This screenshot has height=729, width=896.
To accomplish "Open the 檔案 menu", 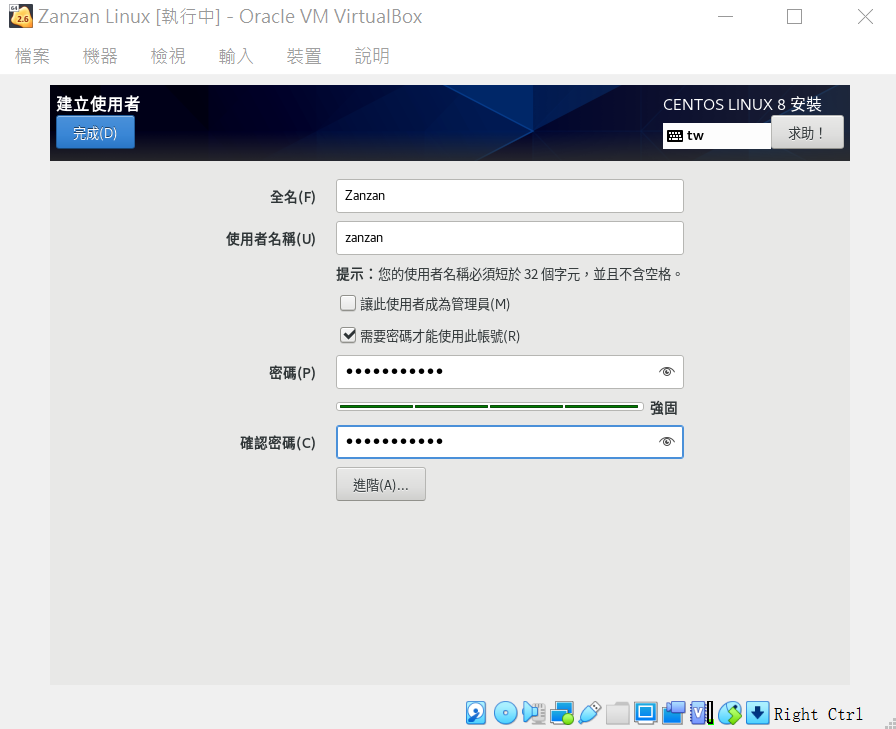I will 32,56.
